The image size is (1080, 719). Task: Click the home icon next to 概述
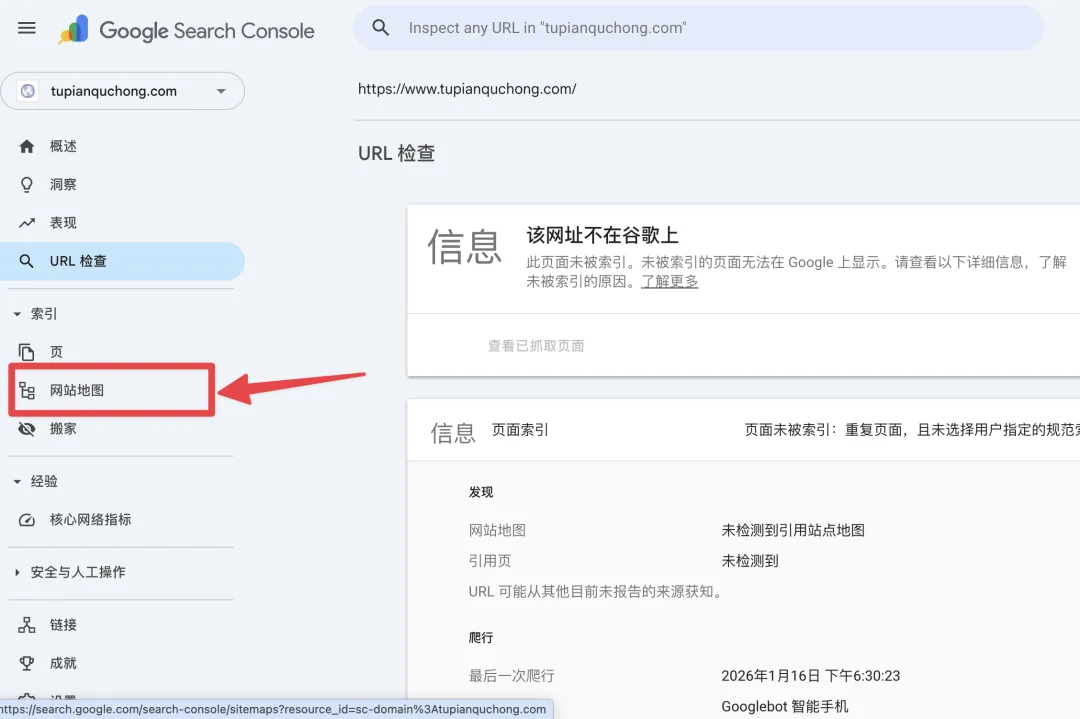(x=27, y=146)
